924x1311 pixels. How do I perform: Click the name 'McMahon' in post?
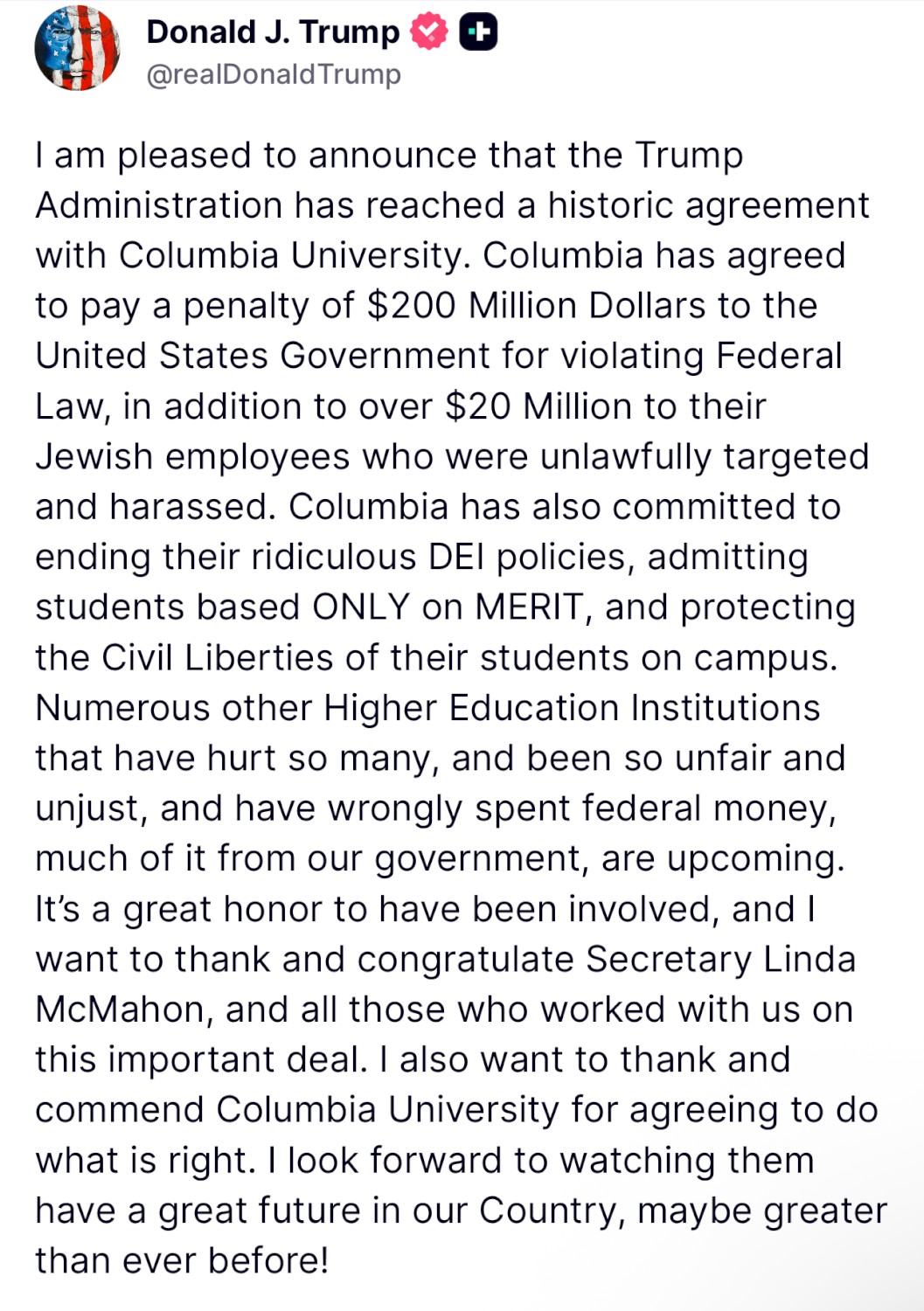(120, 1009)
